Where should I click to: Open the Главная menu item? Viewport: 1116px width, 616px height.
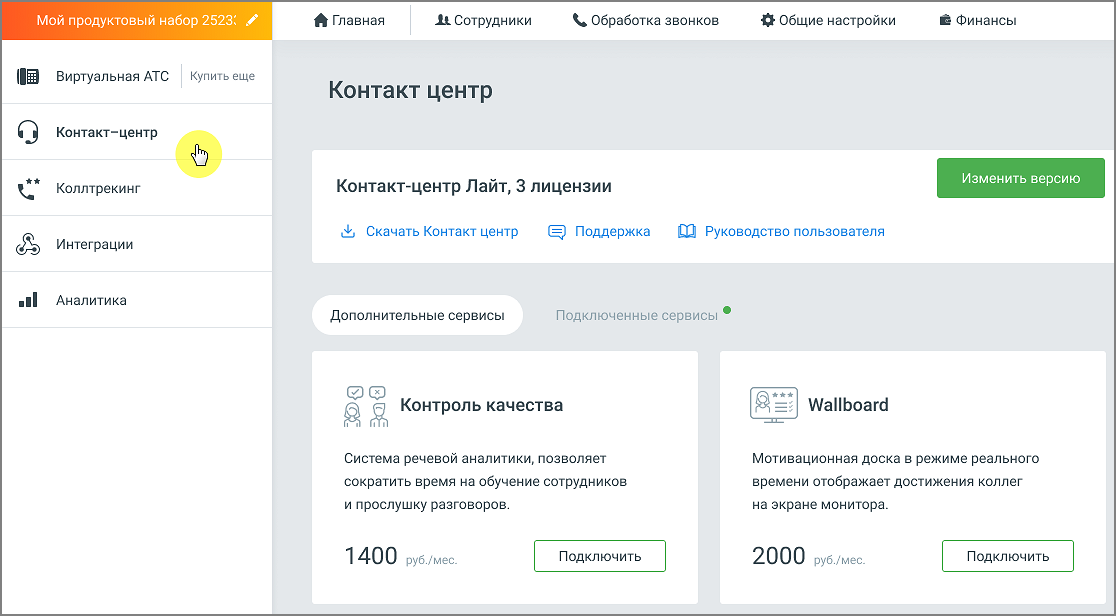click(x=349, y=21)
